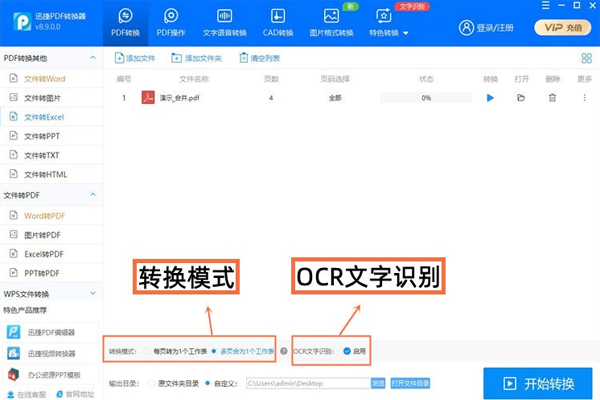Screen dimensions: 600x400
Task: Choose 原文件夹目录 as output directory
Action: pyautogui.click(x=151, y=383)
